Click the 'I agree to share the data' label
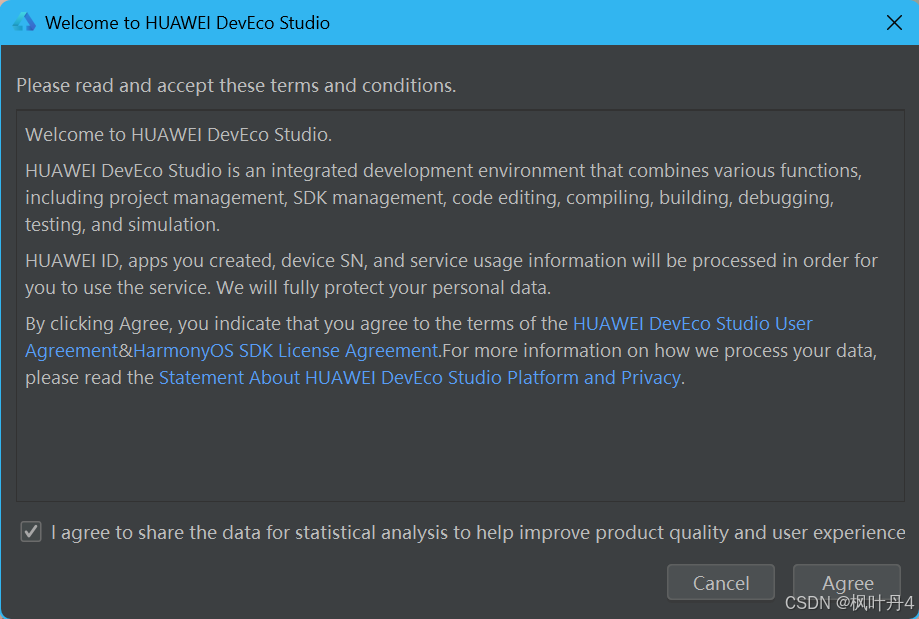 [477, 533]
